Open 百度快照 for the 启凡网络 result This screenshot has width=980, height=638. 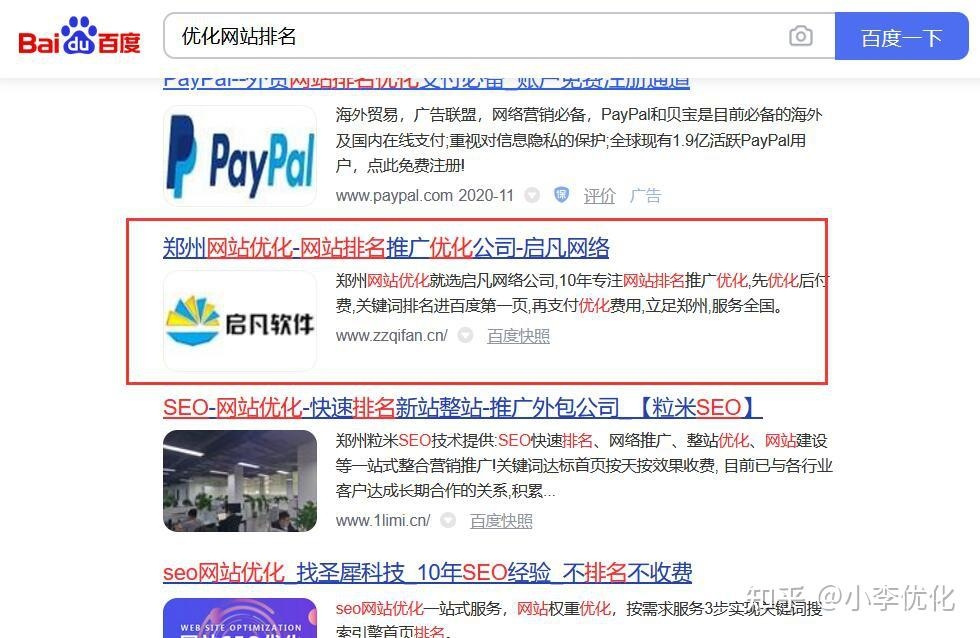click(517, 336)
